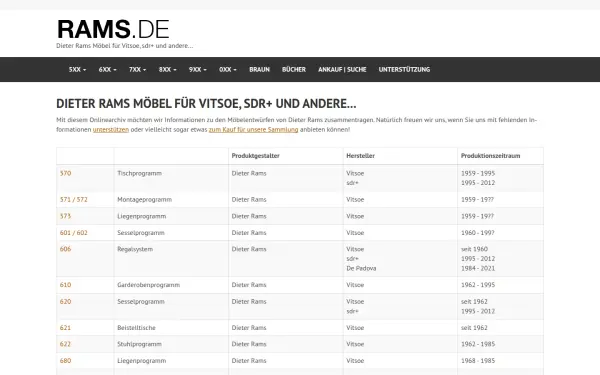
Task: Expand the 8XX dropdown menu
Action: (168, 70)
